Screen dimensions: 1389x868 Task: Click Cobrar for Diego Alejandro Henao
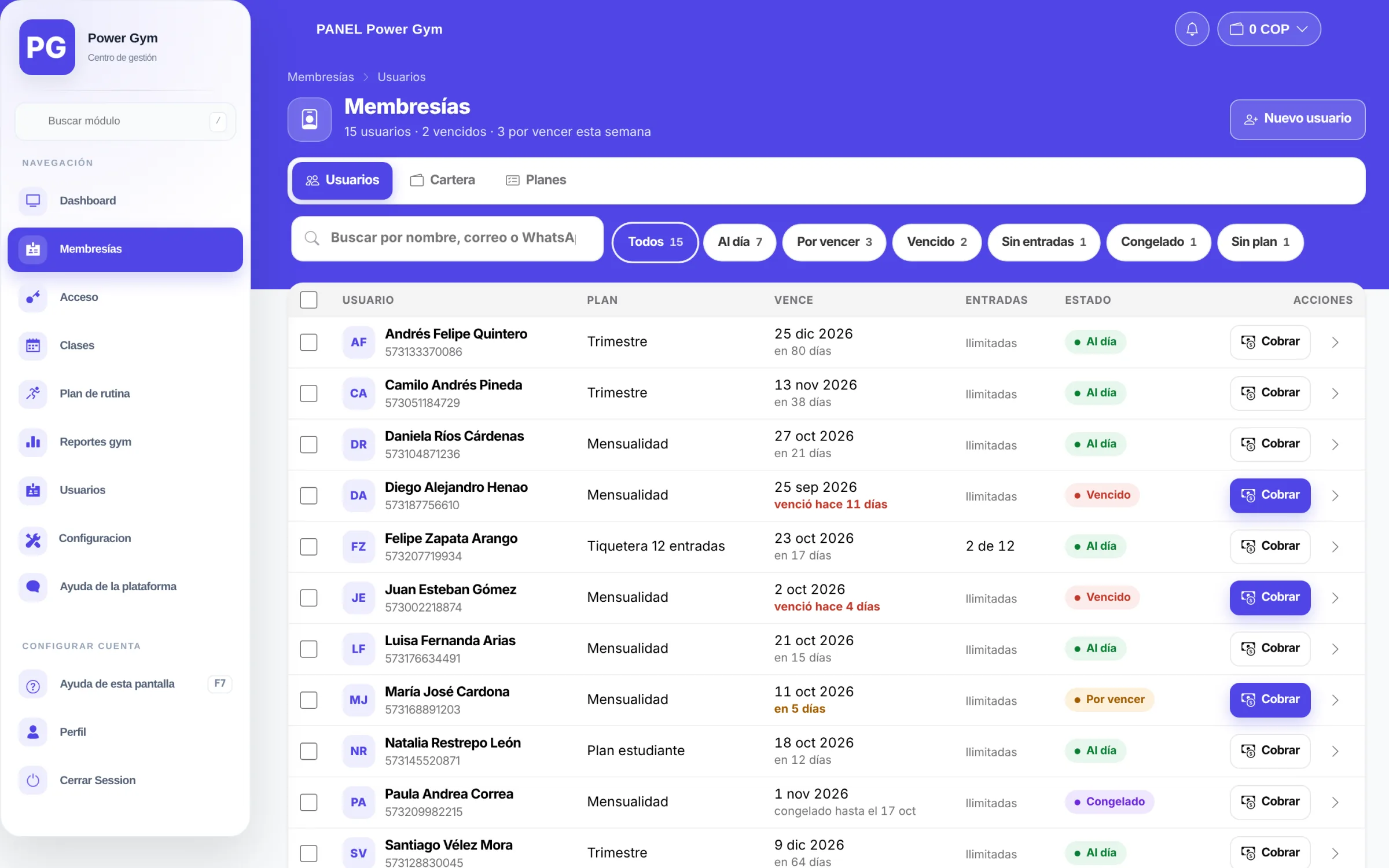coord(1270,495)
